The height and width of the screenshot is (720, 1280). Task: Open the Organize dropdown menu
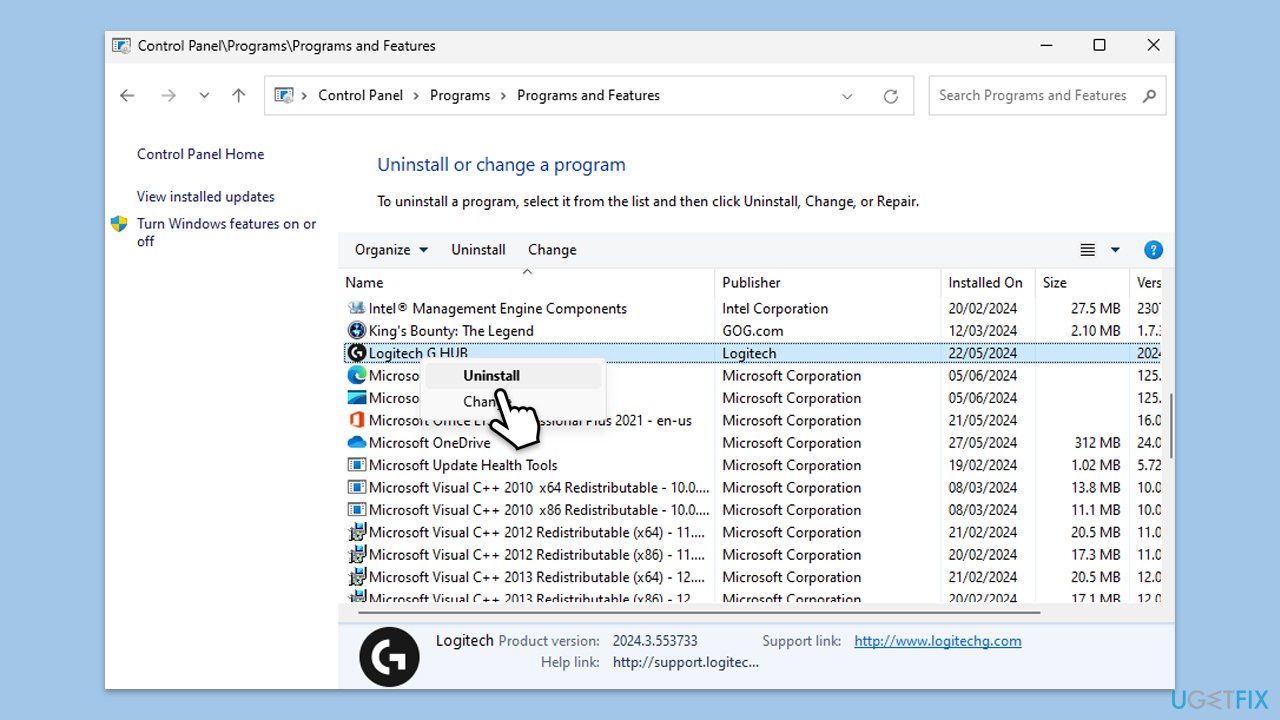coord(391,250)
